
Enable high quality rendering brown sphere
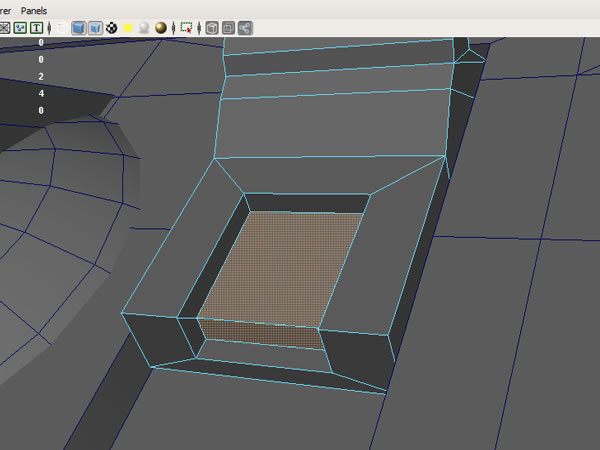point(159,27)
